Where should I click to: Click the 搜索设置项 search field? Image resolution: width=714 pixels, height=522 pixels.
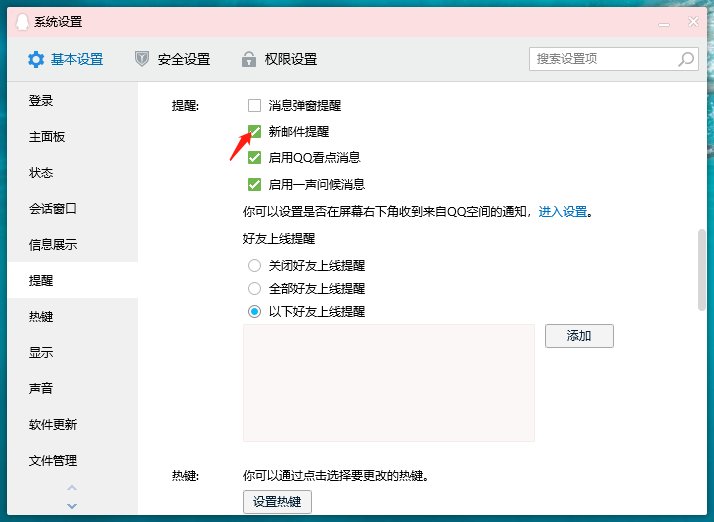tap(614, 59)
